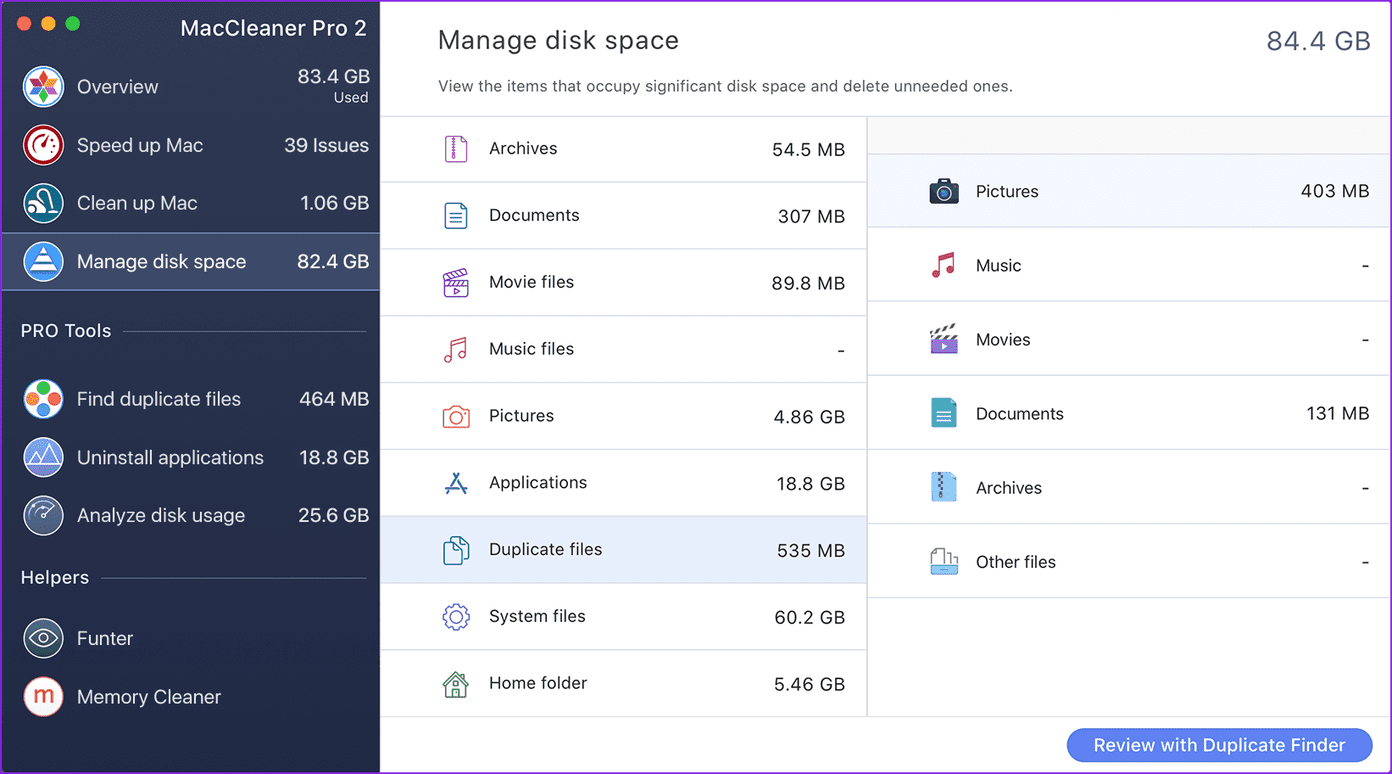1392x774 pixels.
Task: Click the Analyze disk usage gauge icon
Action: 44,515
